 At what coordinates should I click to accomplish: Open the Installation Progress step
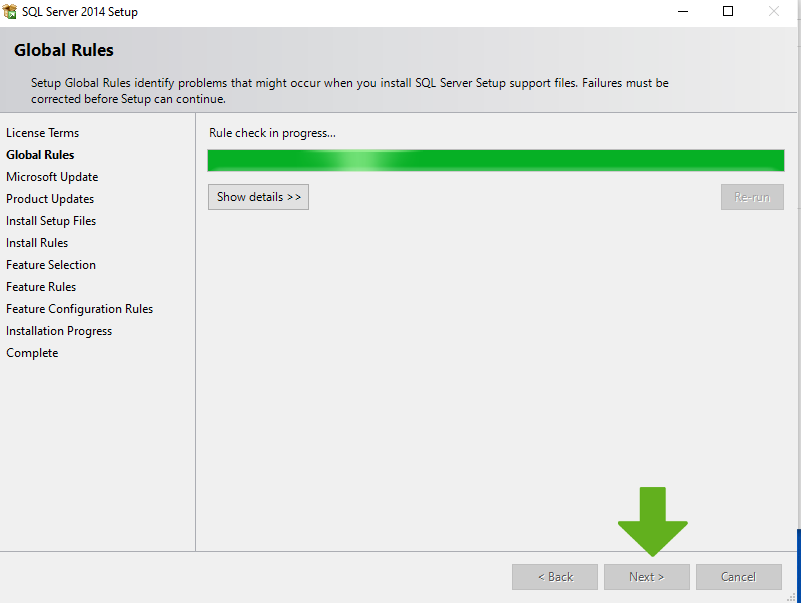click(x=59, y=331)
